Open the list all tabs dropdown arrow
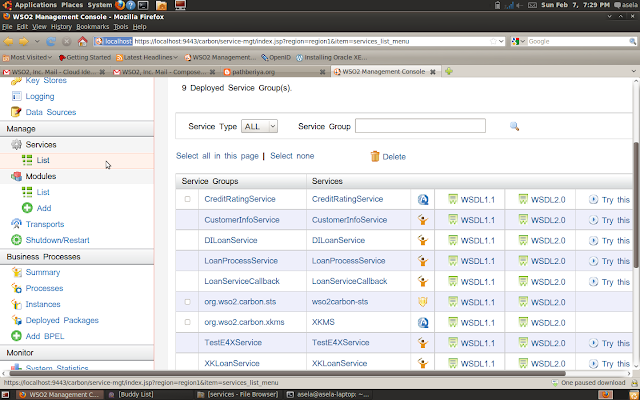Screen dimensions: 640x400 pos(633,71)
